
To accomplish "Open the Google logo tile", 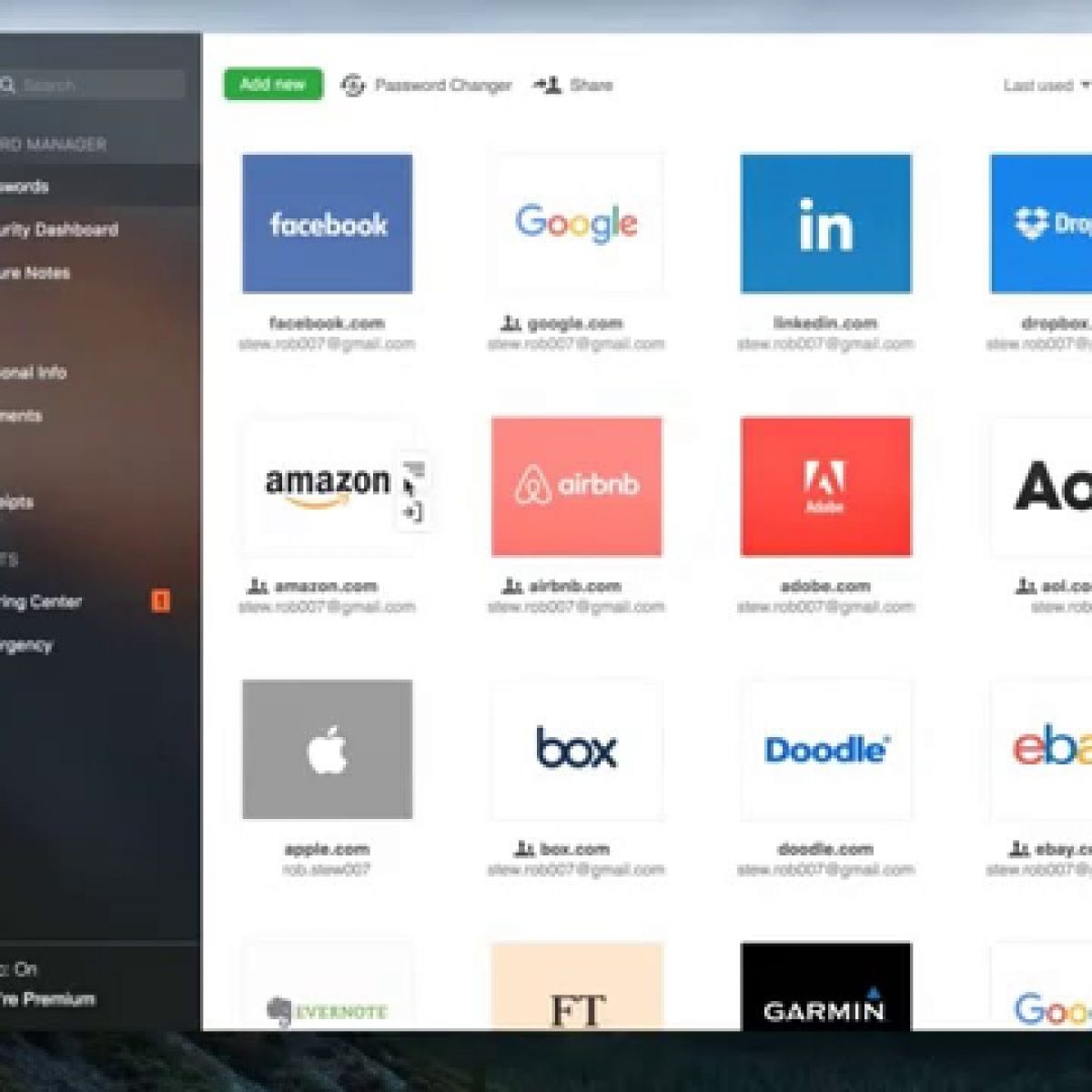I will tap(577, 224).
